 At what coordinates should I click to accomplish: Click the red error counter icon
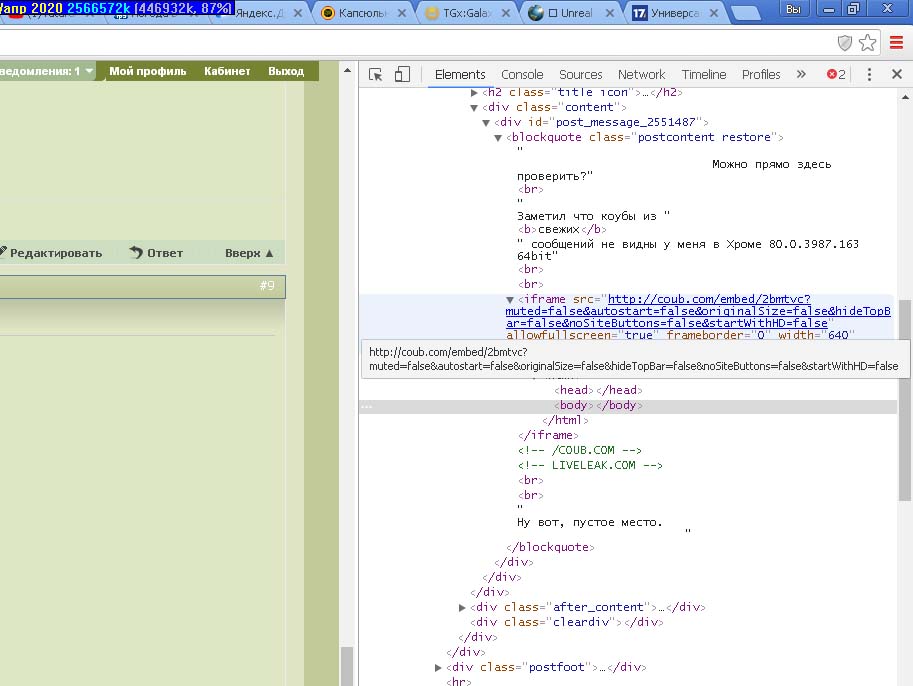click(x=836, y=74)
